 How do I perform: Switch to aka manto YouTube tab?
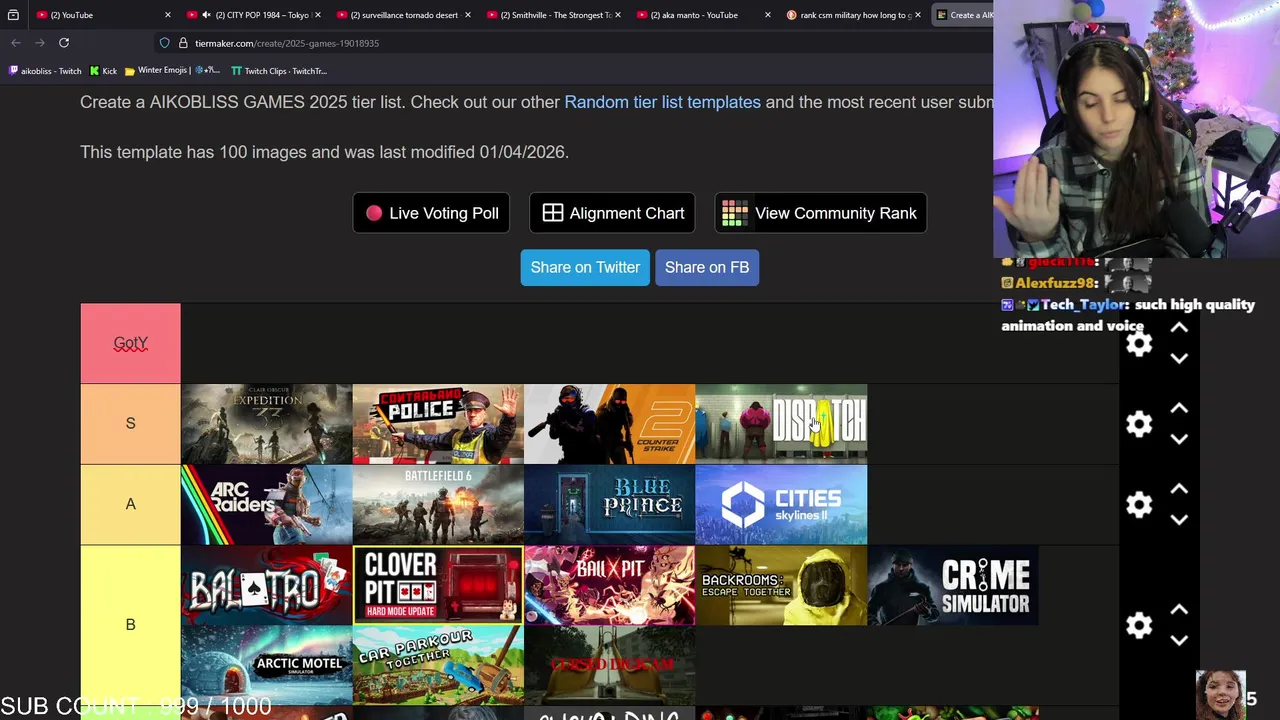(704, 15)
